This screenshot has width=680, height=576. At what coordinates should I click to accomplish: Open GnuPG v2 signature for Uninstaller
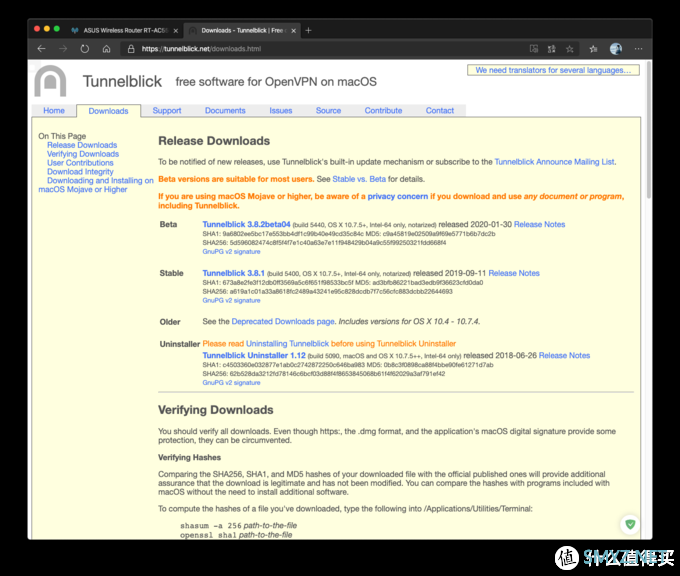(x=231, y=383)
